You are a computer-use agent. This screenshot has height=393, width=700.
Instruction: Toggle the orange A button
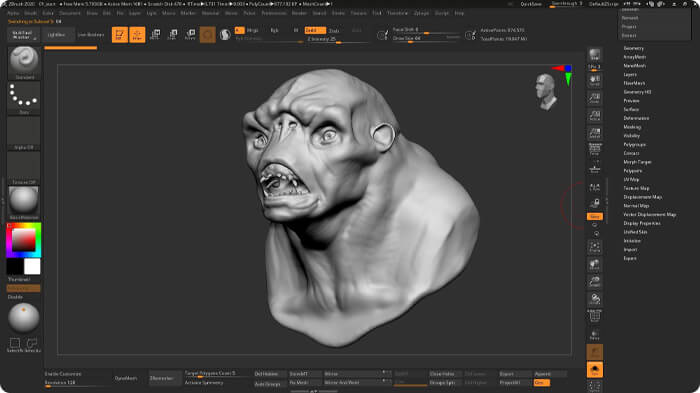[240, 30]
